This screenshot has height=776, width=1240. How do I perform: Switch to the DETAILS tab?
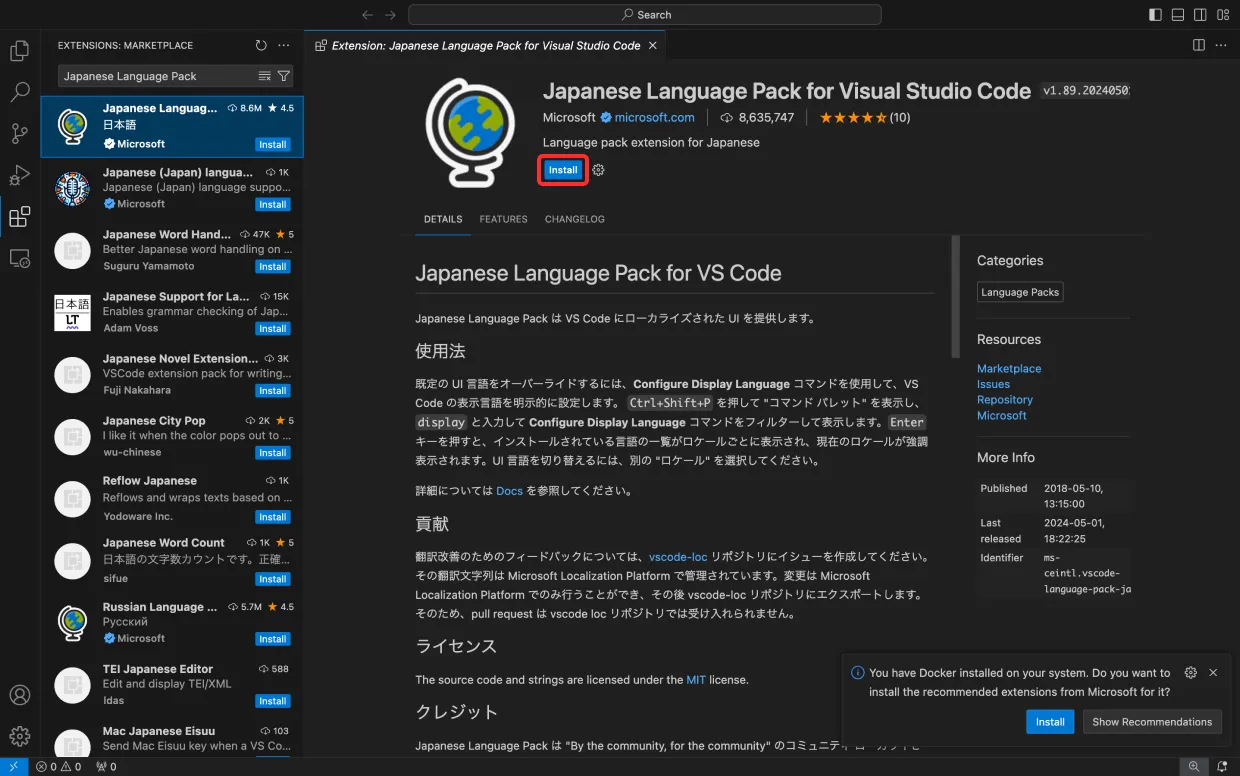(x=443, y=219)
